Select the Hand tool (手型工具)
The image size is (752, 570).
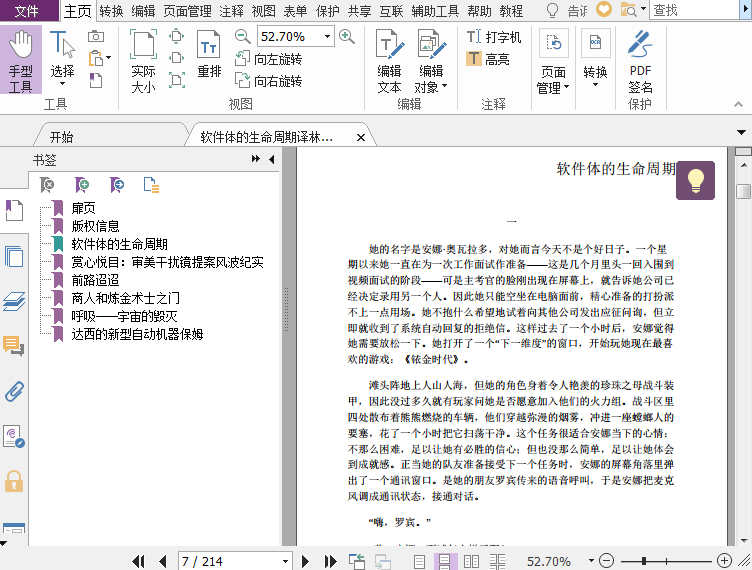(21, 60)
